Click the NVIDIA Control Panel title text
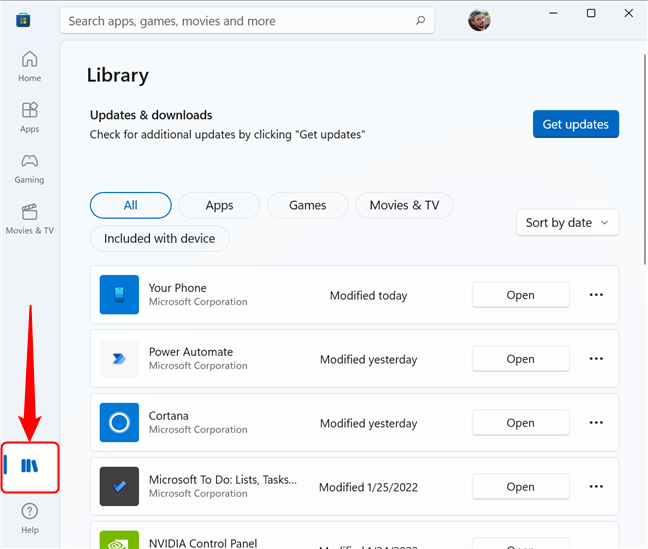The width and height of the screenshot is (648, 549). (x=203, y=543)
